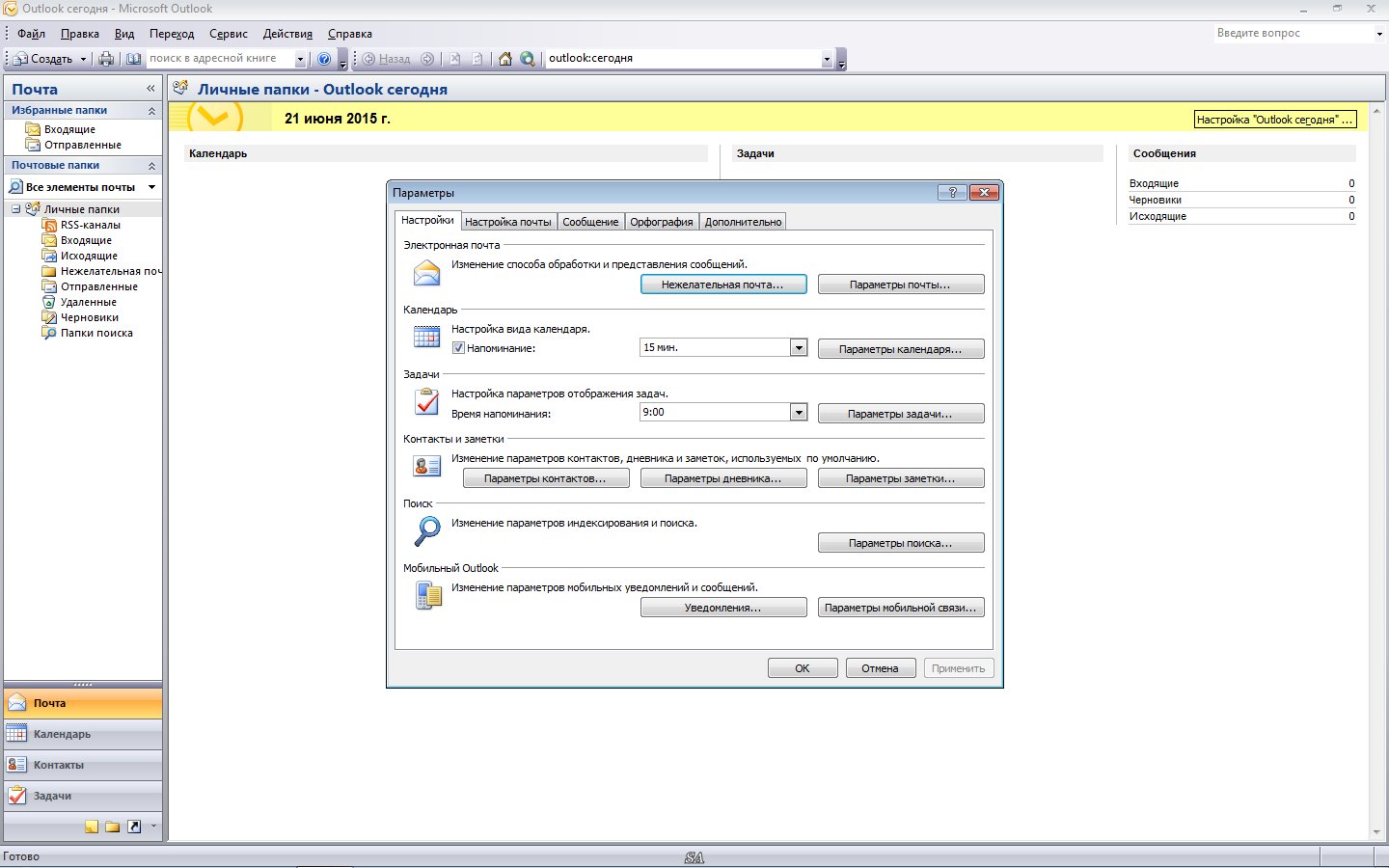1389x868 pixels.
Task: Click the Назад back arrow button
Action: [386, 59]
